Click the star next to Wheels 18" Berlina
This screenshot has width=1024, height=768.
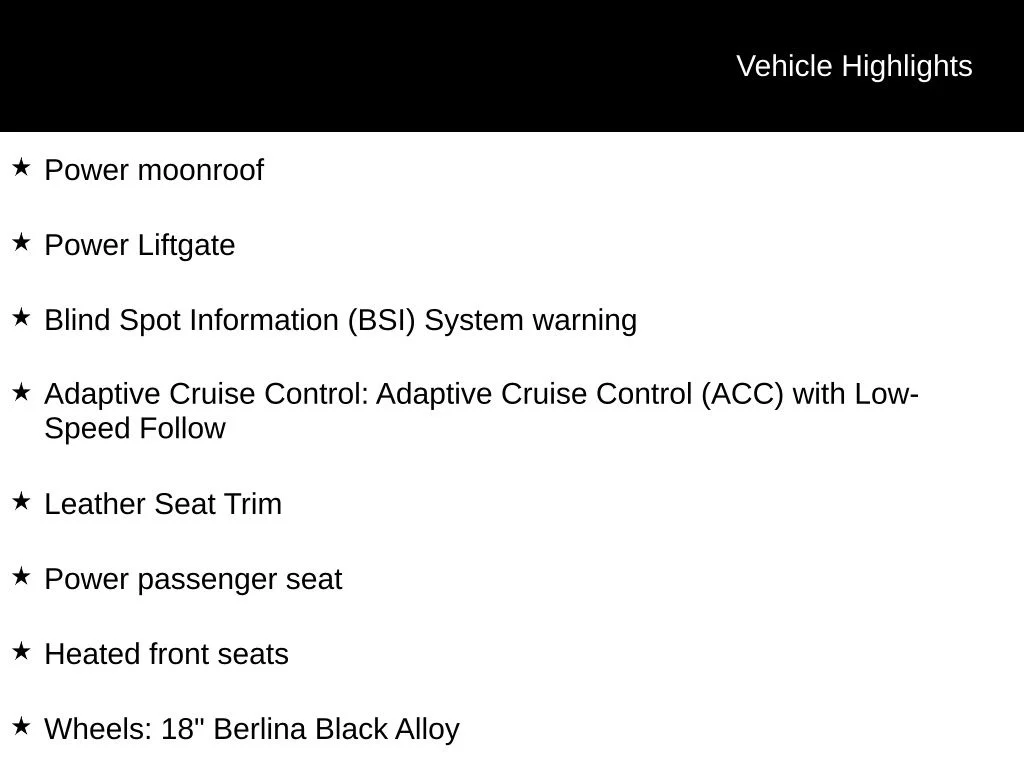coord(21,726)
